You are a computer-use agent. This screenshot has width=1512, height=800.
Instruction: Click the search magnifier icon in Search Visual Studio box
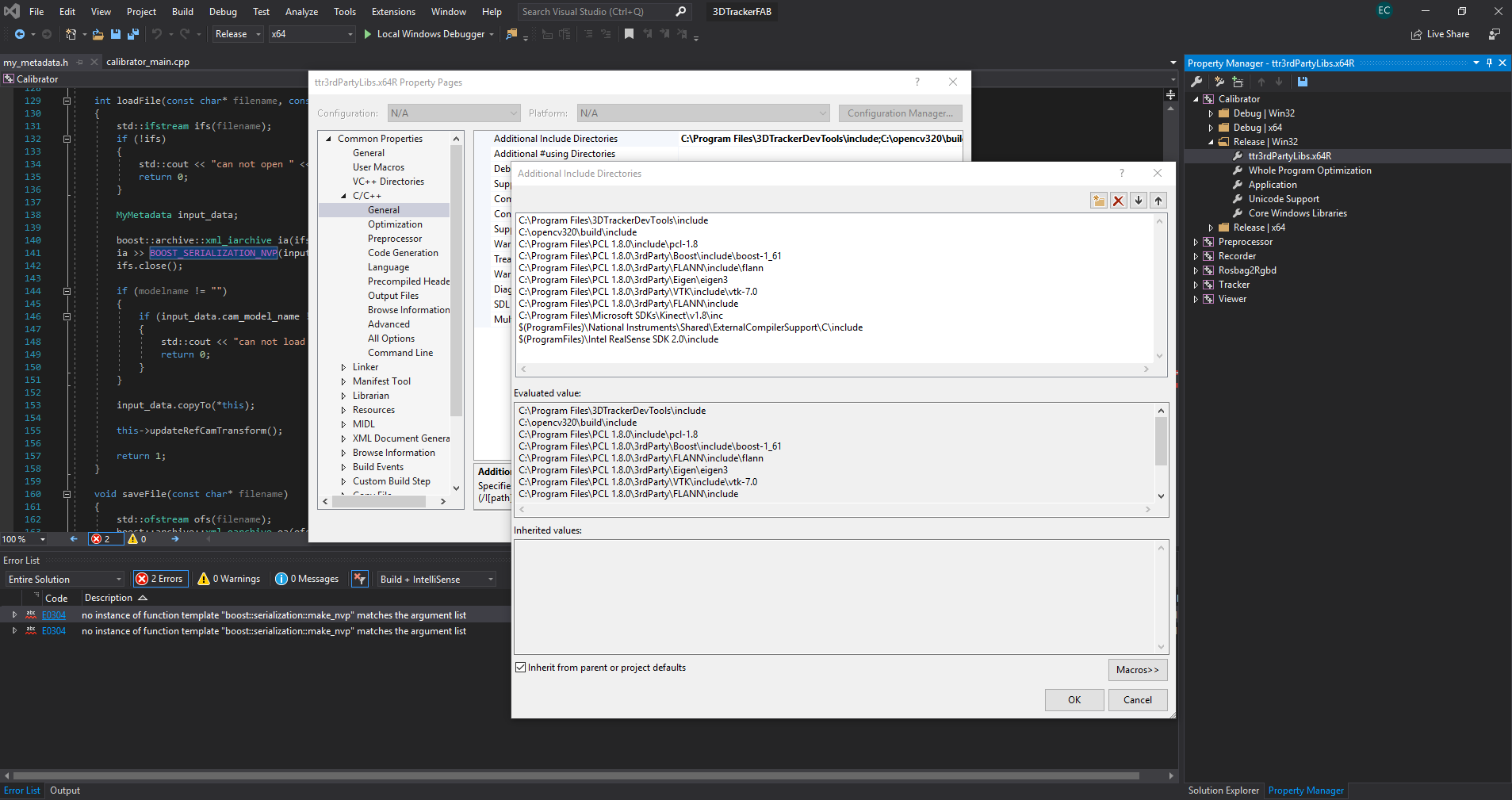[x=680, y=11]
